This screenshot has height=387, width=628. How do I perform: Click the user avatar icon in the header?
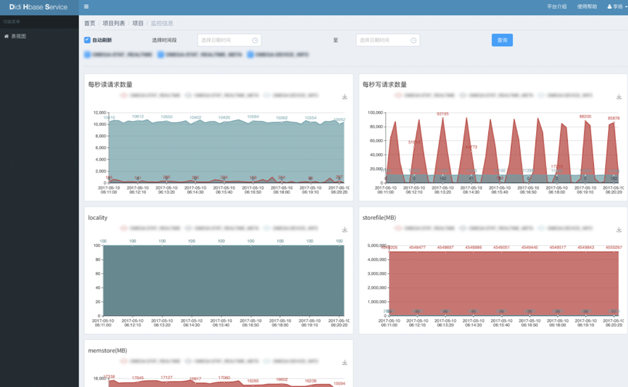(x=610, y=6)
